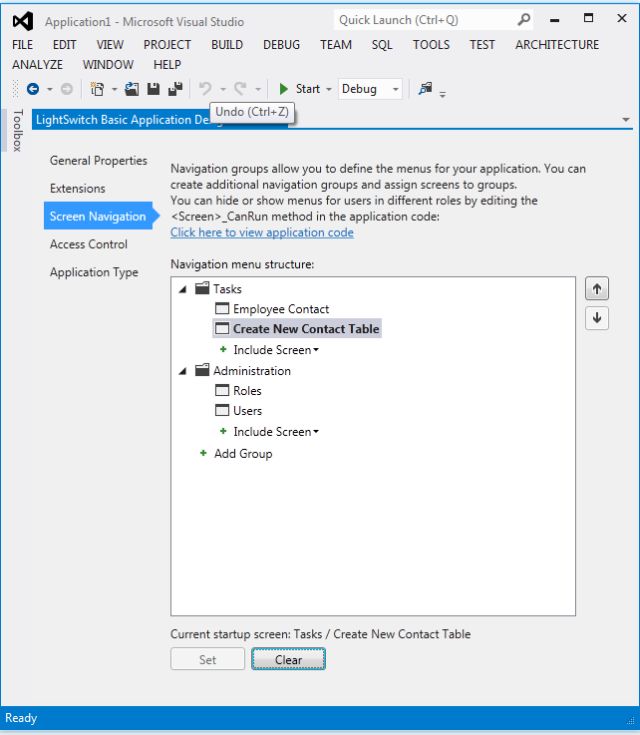Image resolution: width=640 pixels, height=735 pixels.
Task: Click the LightSwitch Basic Application Designer tab
Action: pos(123,120)
